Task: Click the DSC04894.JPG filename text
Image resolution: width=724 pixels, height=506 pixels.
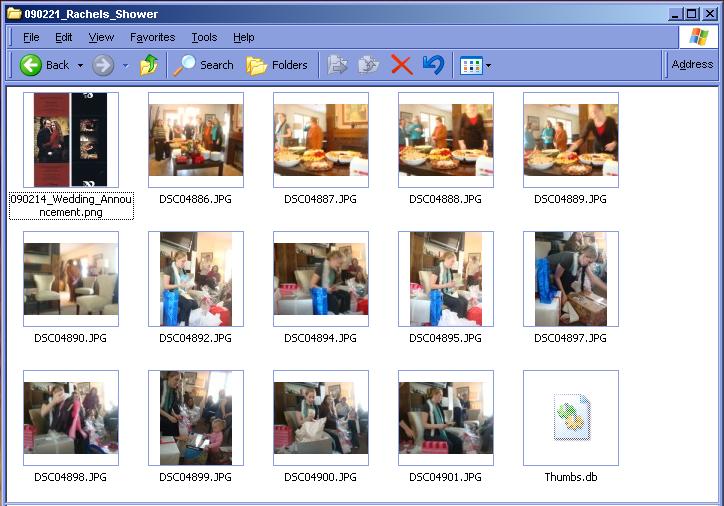Action: tap(320, 338)
